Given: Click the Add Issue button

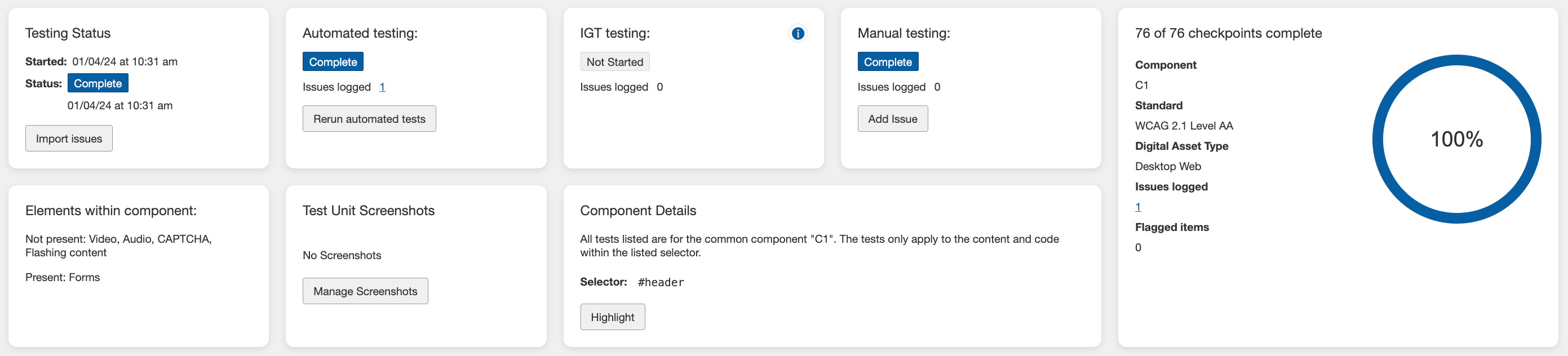Looking at the screenshot, I should 892,119.
